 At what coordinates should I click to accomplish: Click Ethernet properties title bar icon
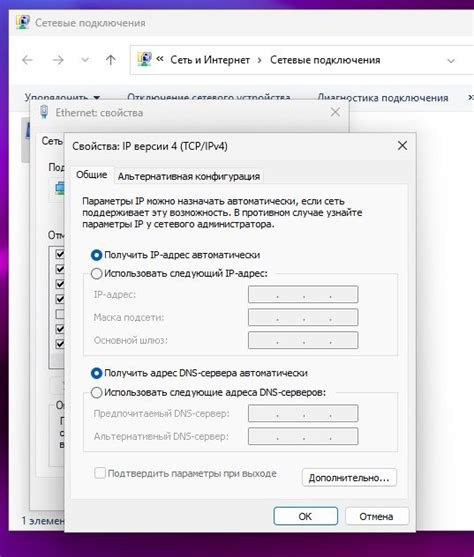tap(44, 112)
